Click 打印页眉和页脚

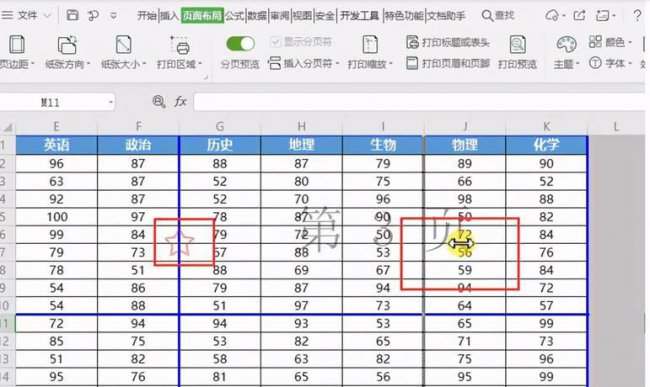448,63
